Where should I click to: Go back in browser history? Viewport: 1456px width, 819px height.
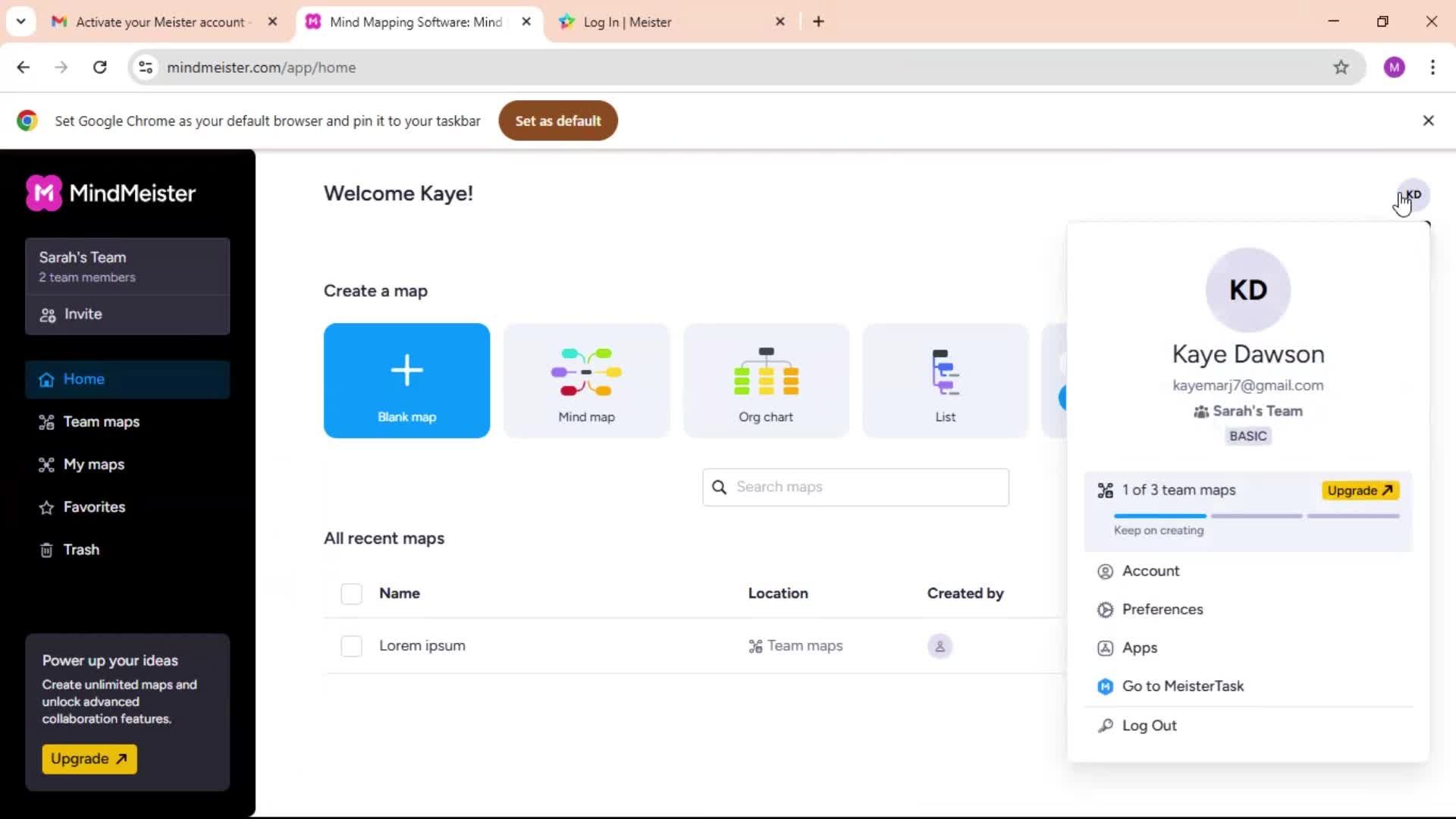[x=24, y=67]
